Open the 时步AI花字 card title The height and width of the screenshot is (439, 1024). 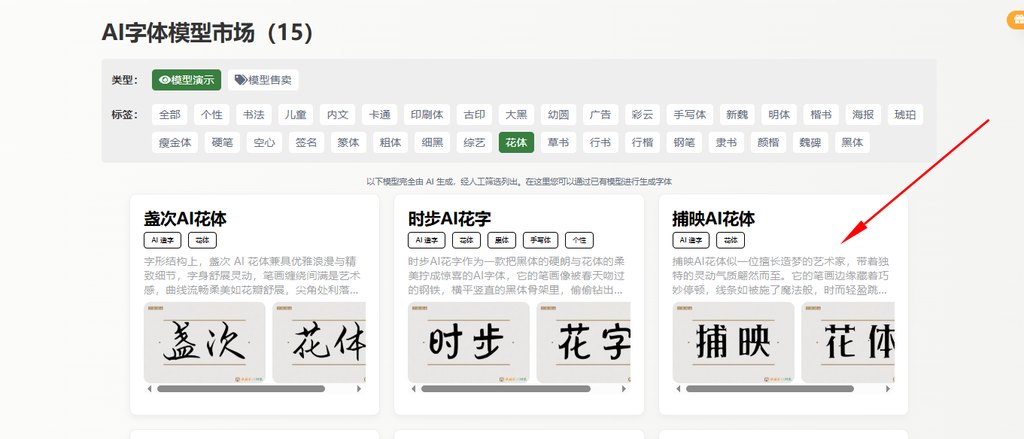coord(449,218)
